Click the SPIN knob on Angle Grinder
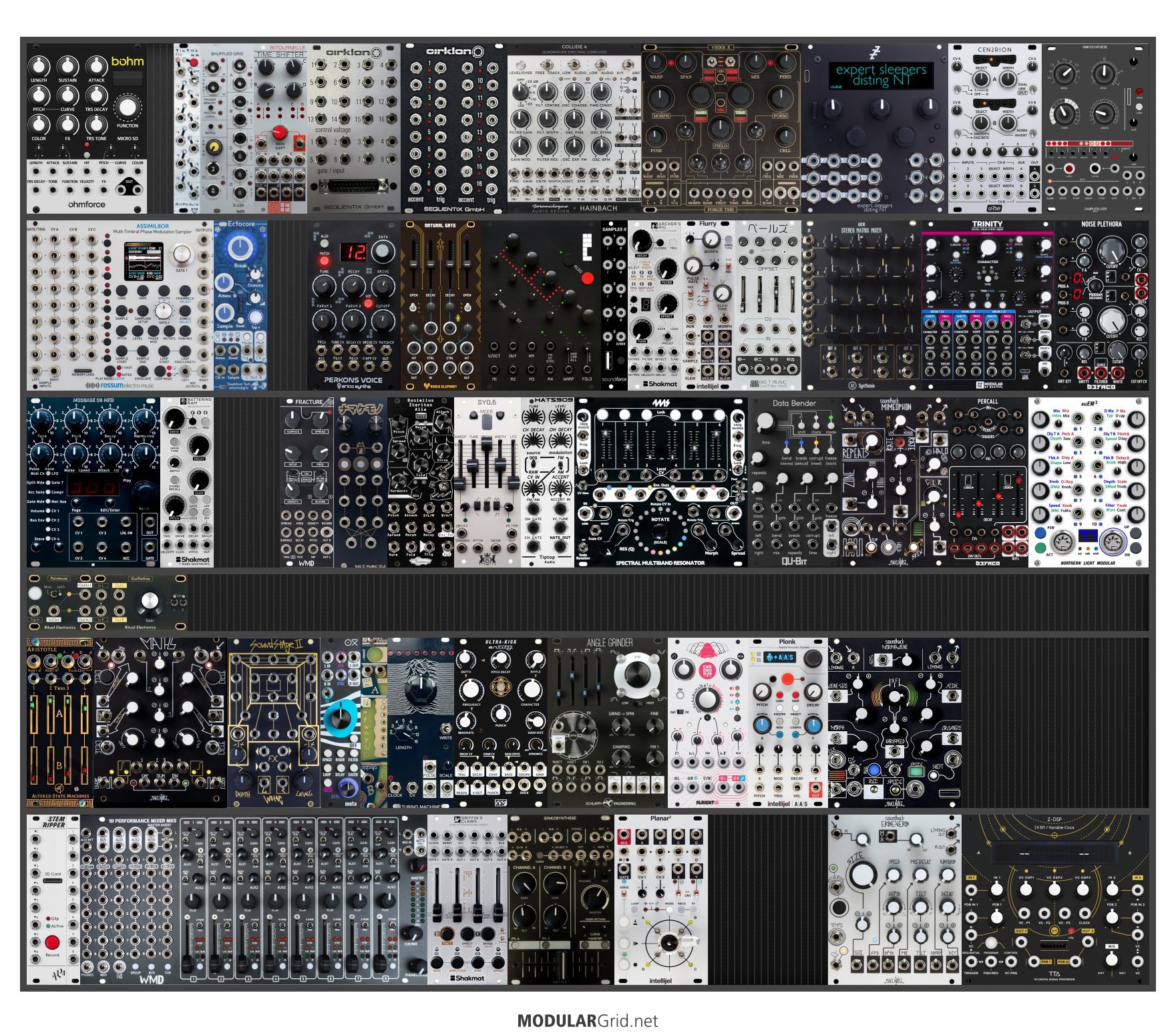This screenshot has height=1035, width=1176. 629,674
